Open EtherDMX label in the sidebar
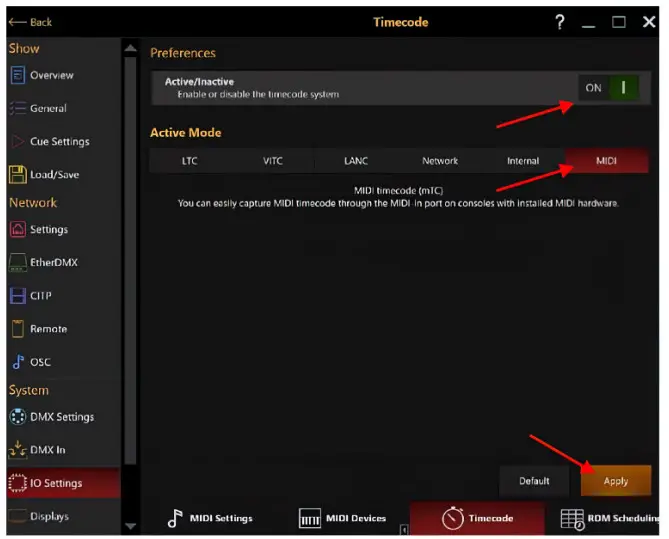 [54, 262]
